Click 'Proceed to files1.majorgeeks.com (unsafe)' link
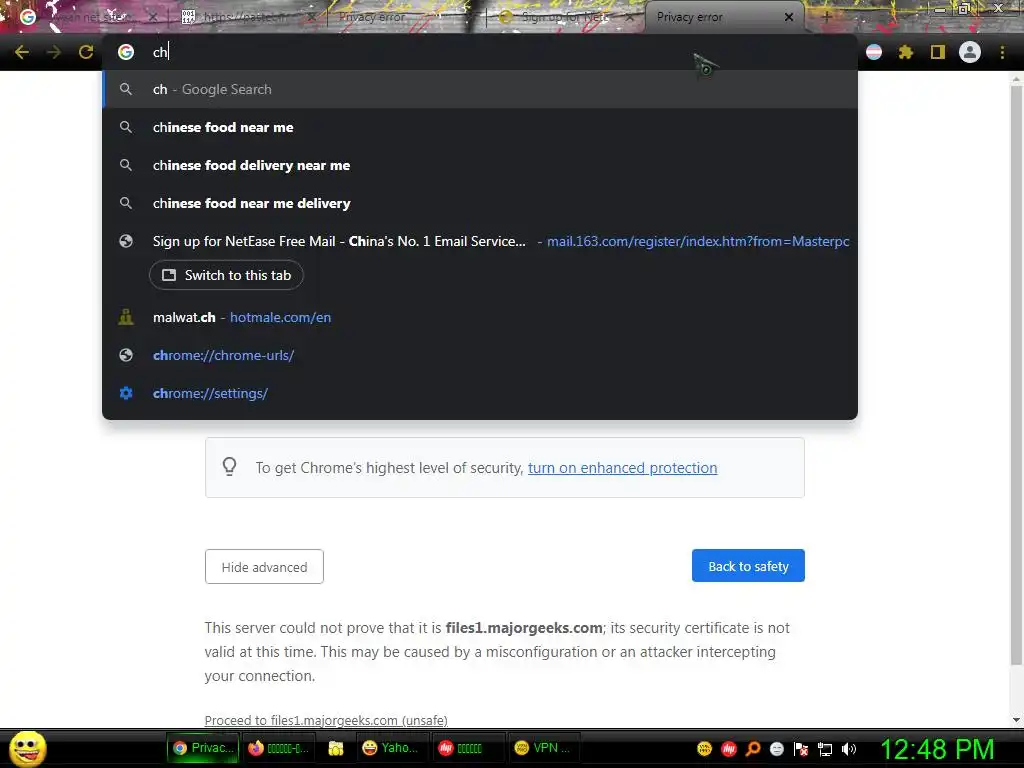The image size is (1024, 768). pyautogui.click(x=326, y=720)
